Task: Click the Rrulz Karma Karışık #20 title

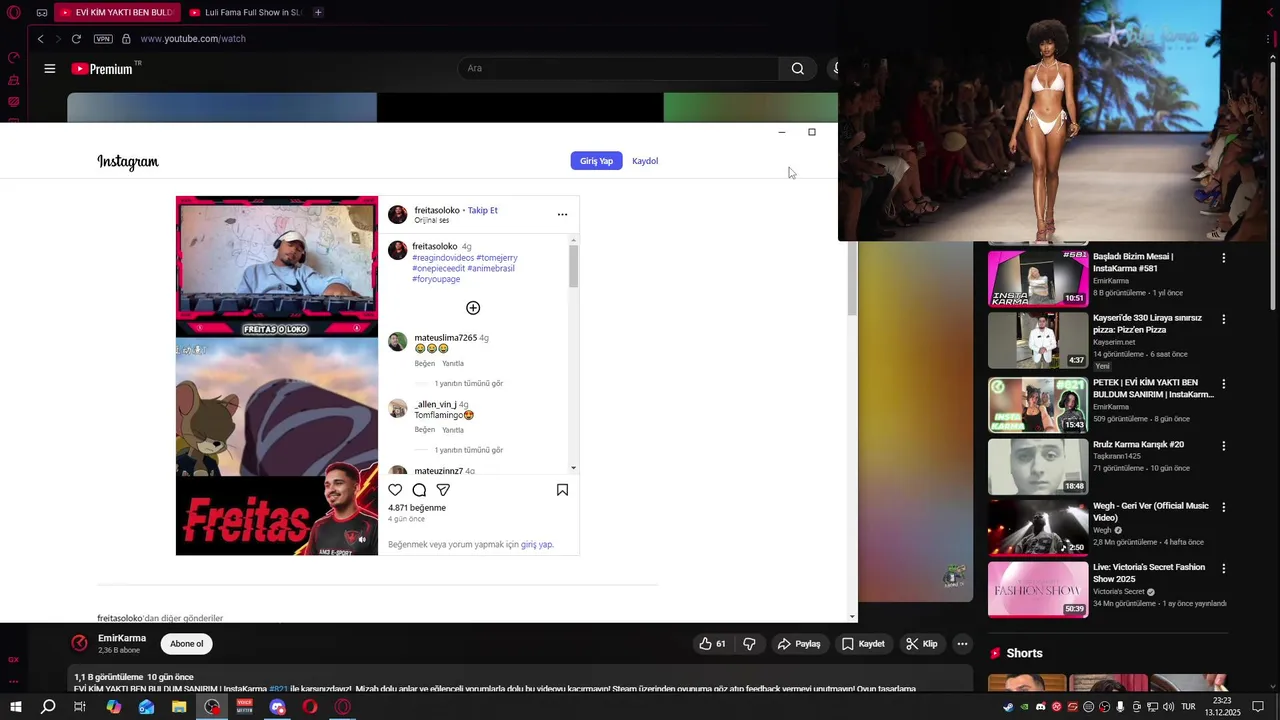Action: [1138, 444]
